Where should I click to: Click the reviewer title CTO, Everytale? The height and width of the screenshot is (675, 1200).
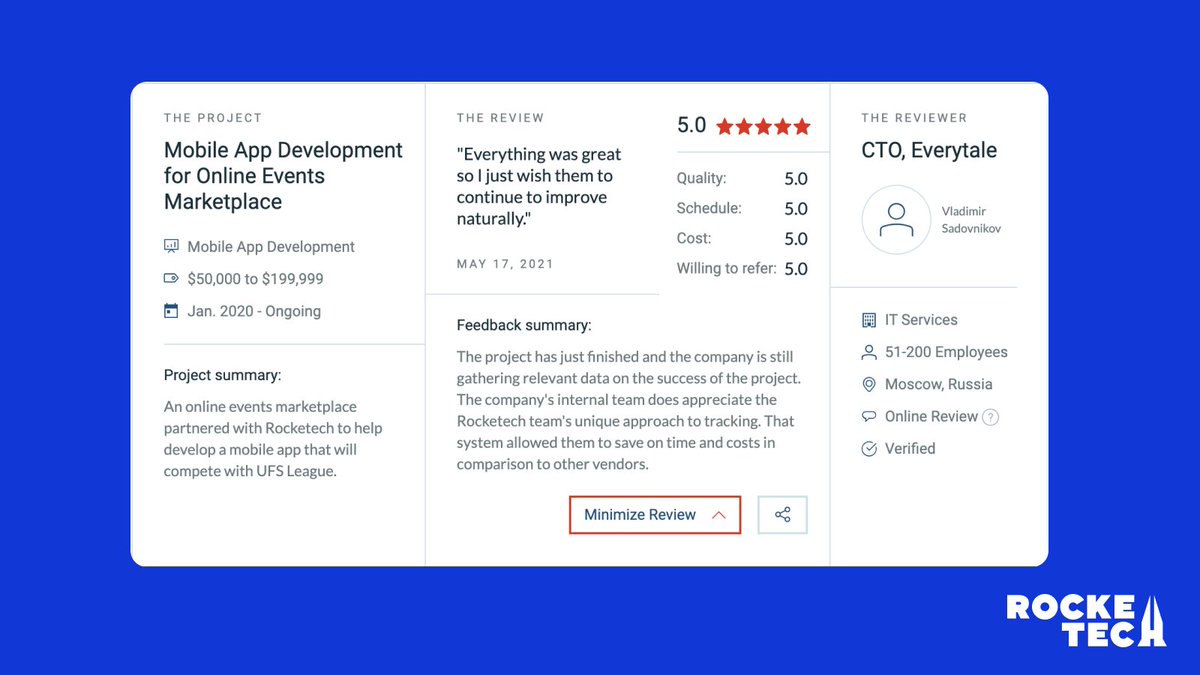929,151
